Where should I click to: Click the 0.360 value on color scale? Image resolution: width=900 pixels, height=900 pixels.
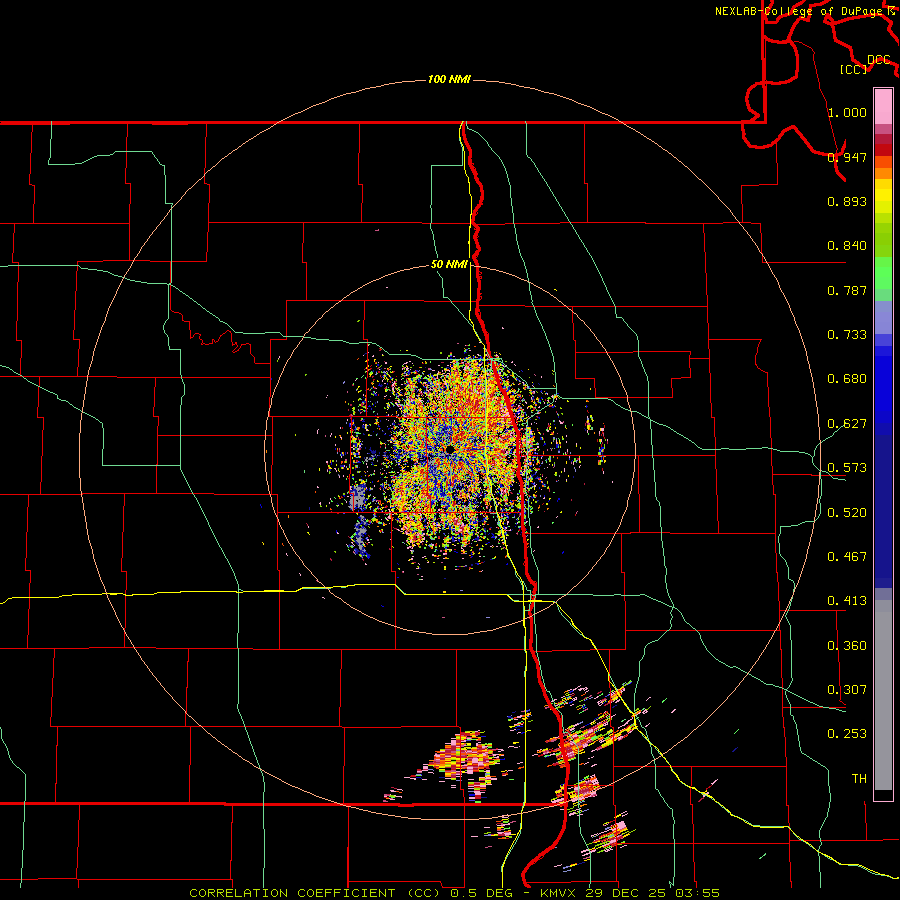point(847,646)
